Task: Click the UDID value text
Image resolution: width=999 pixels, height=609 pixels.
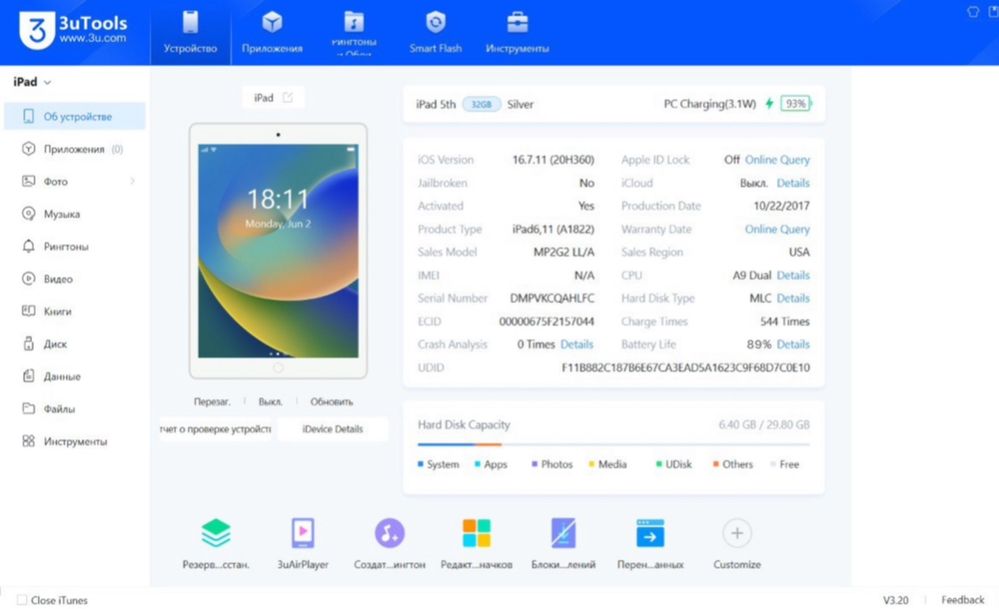Action: click(686, 368)
